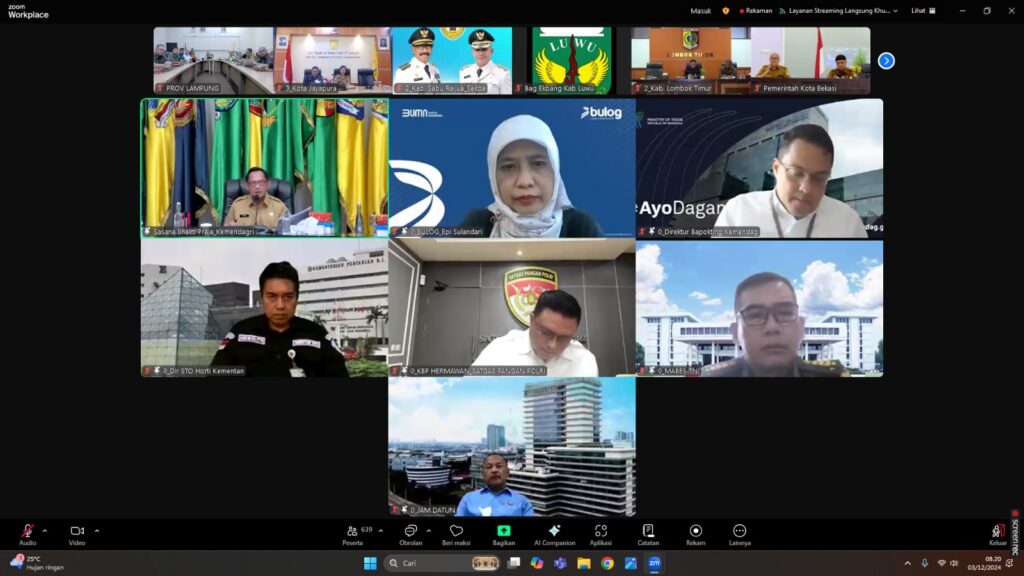Show next participants with the blue arrow
The height and width of the screenshot is (576, 1024).
[x=886, y=61]
